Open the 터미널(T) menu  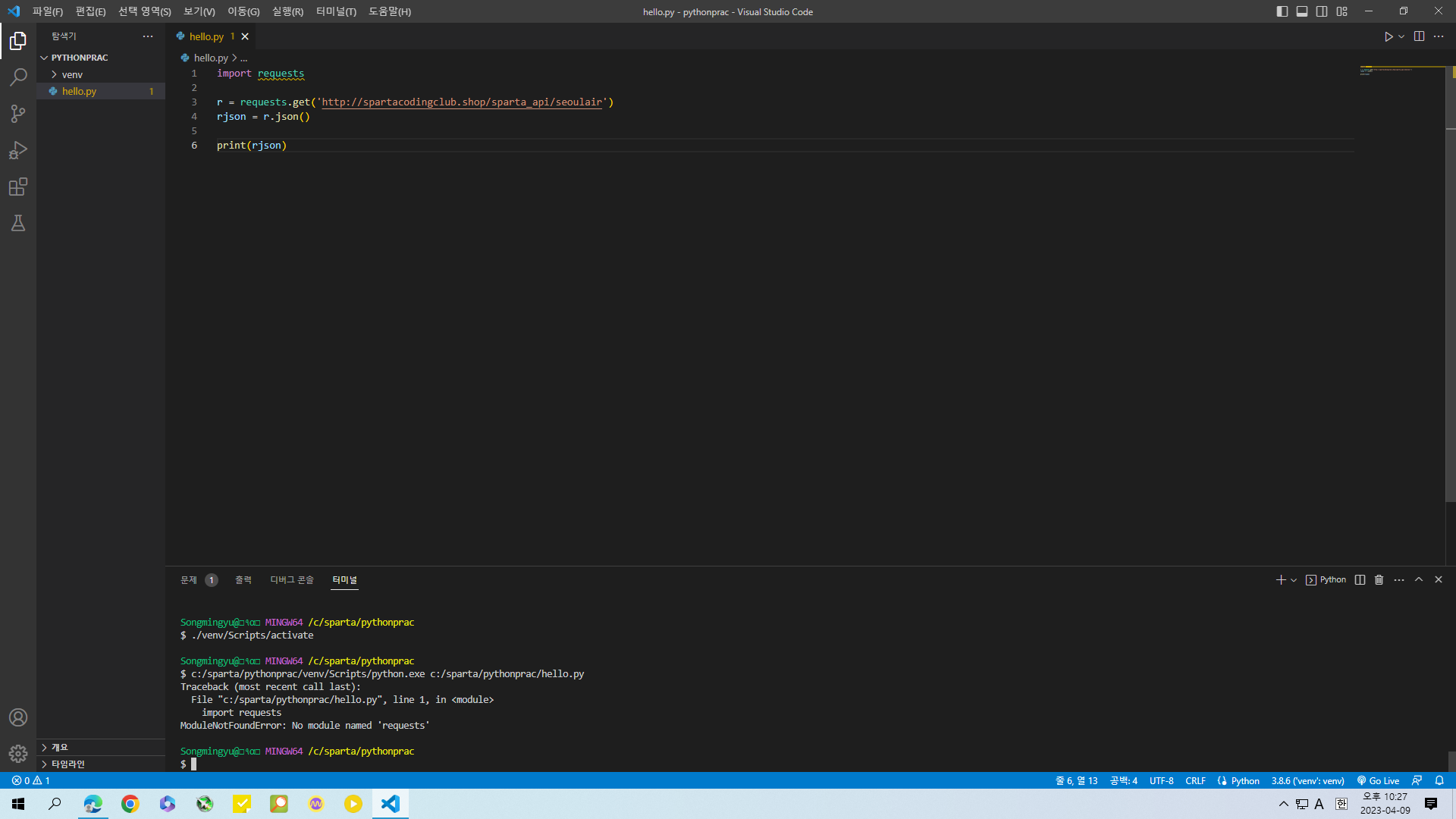click(x=336, y=11)
